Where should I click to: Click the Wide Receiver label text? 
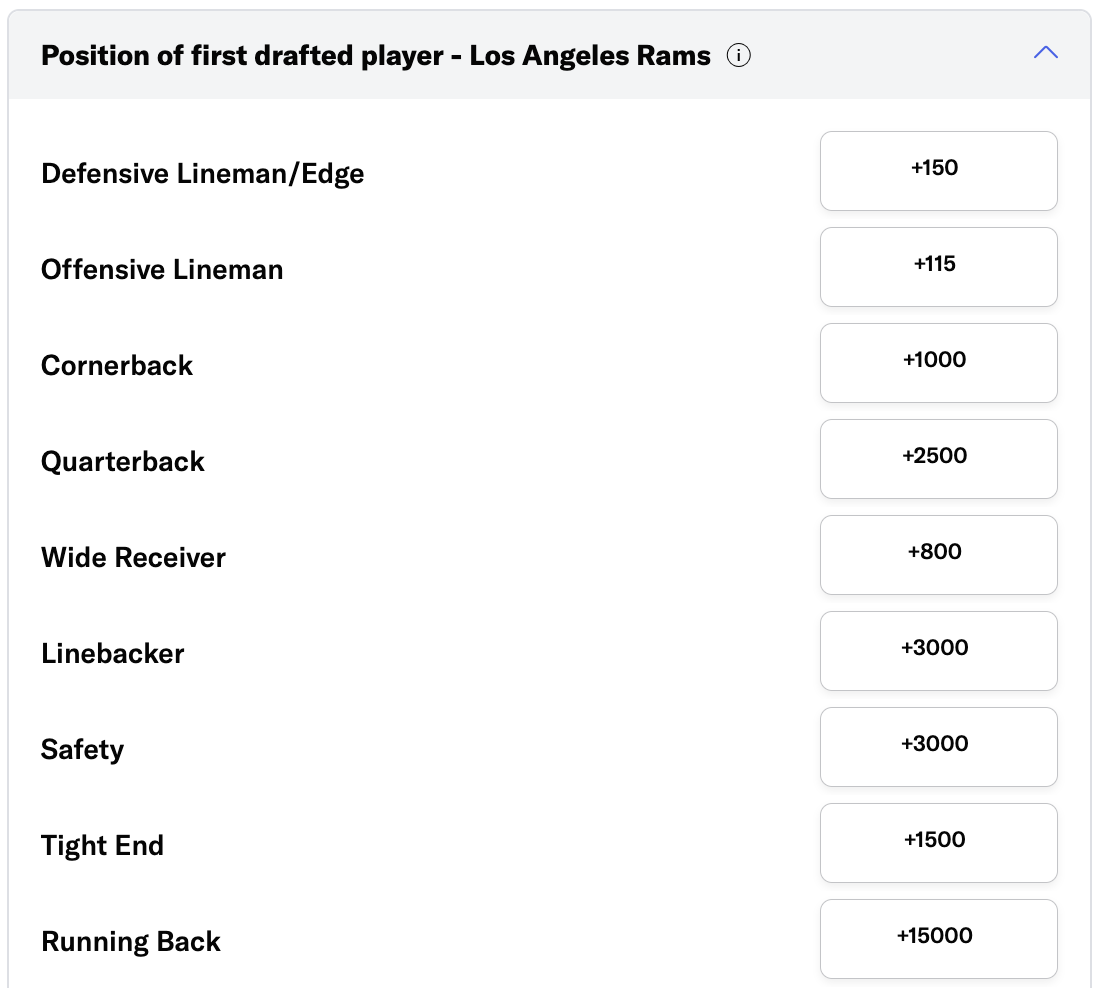[133, 558]
